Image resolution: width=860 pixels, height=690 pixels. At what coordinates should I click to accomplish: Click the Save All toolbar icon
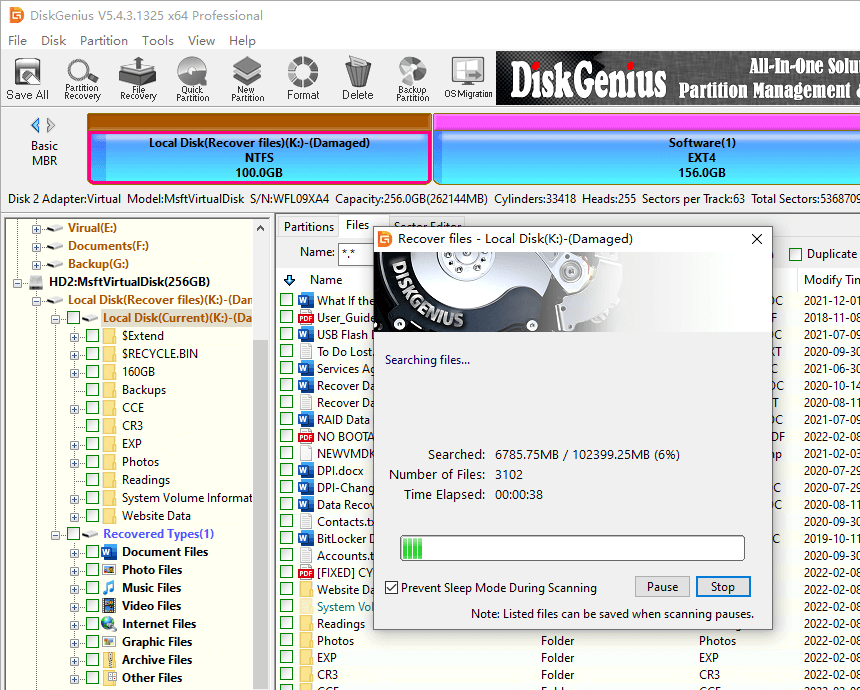(x=27, y=78)
